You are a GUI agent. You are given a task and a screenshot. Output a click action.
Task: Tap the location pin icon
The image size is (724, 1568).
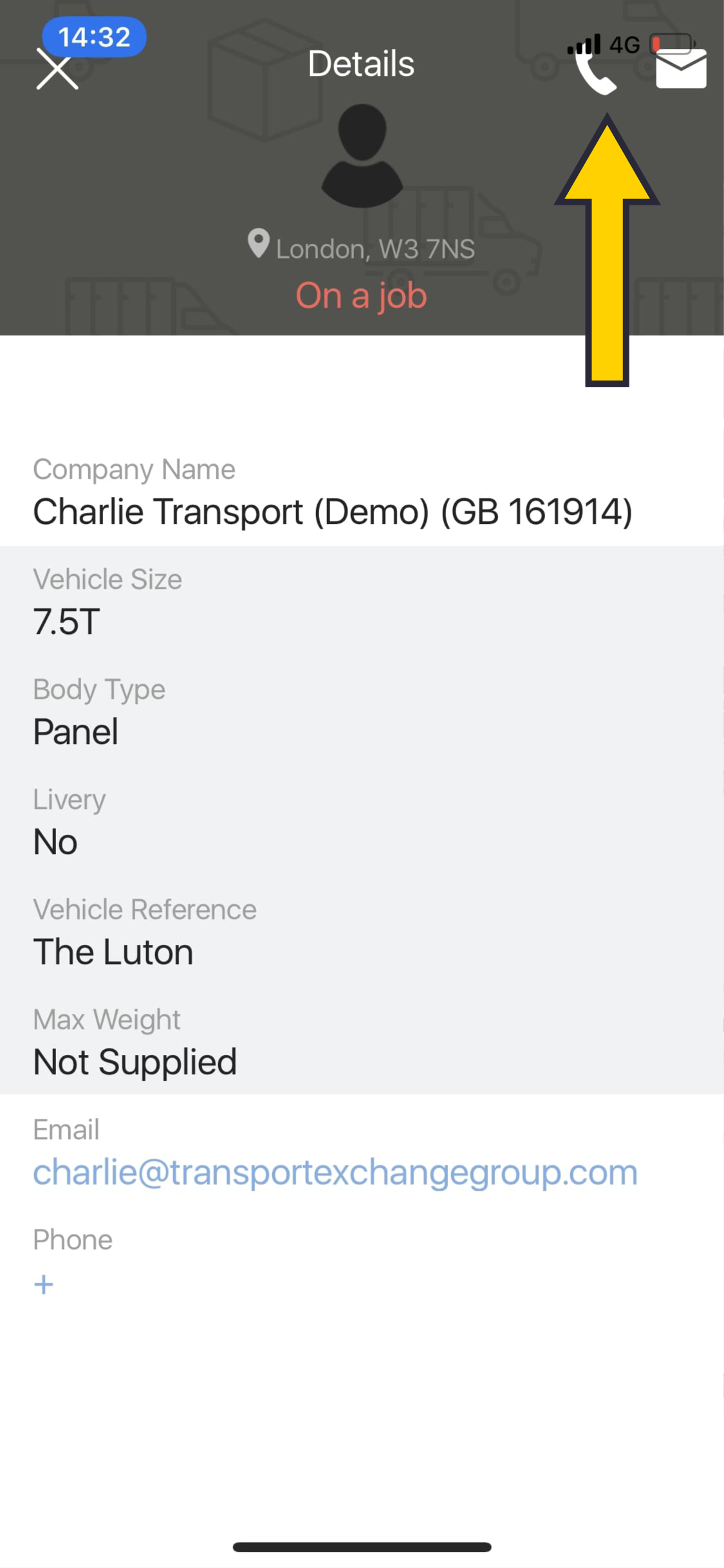[x=258, y=243]
